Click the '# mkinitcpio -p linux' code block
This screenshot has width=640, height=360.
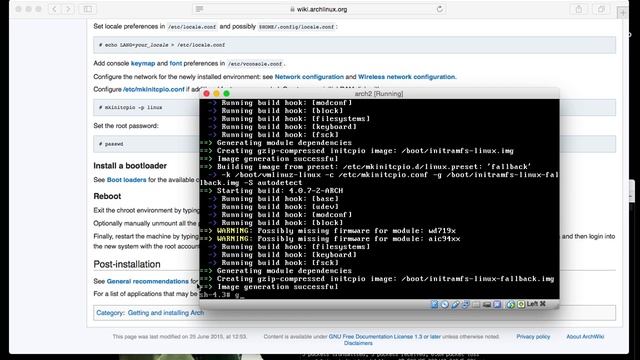(x=147, y=107)
